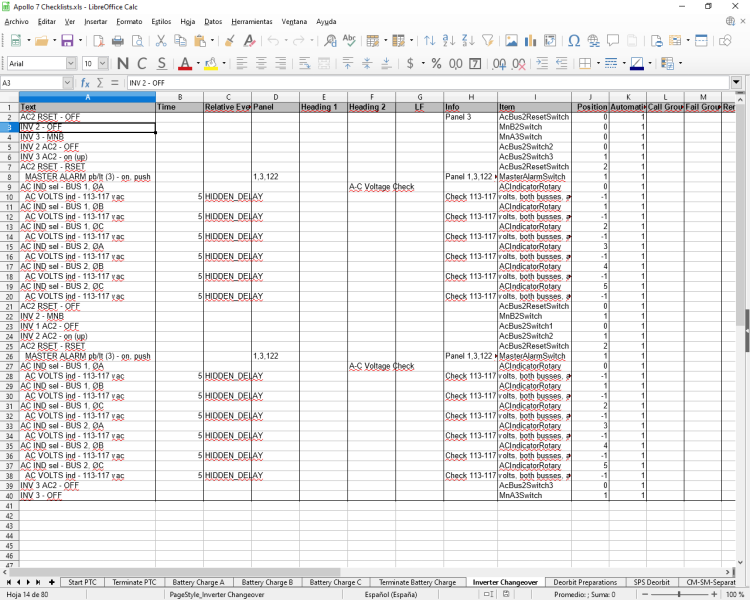This screenshot has width=750, height=600.
Task: Toggle underline (S) formatting
Action: [x=162, y=63]
